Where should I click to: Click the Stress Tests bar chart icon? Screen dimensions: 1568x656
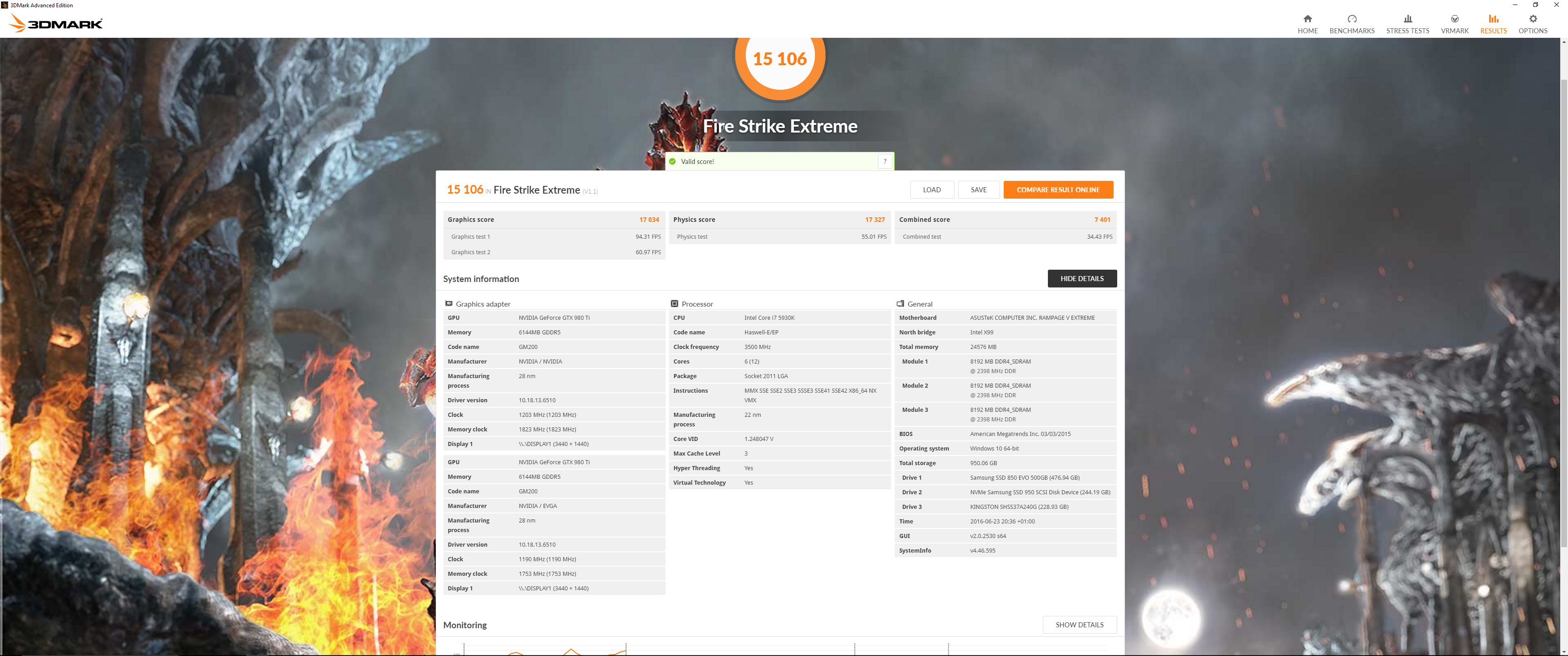click(x=1407, y=19)
